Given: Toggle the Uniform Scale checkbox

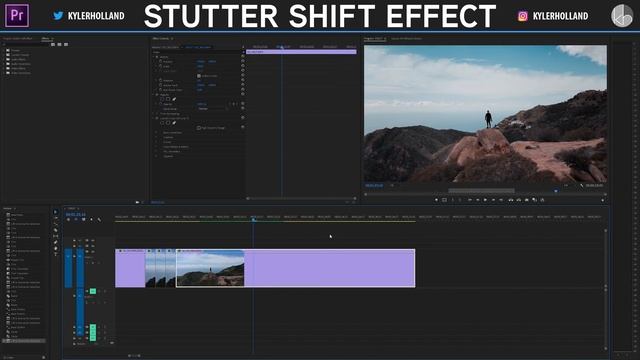Looking at the screenshot, I should (x=199, y=76).
